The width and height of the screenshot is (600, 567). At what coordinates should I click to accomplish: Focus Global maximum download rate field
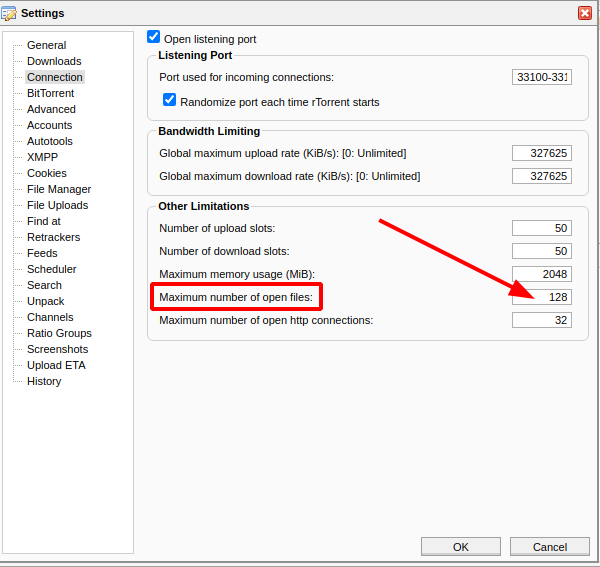coord(542,176)
